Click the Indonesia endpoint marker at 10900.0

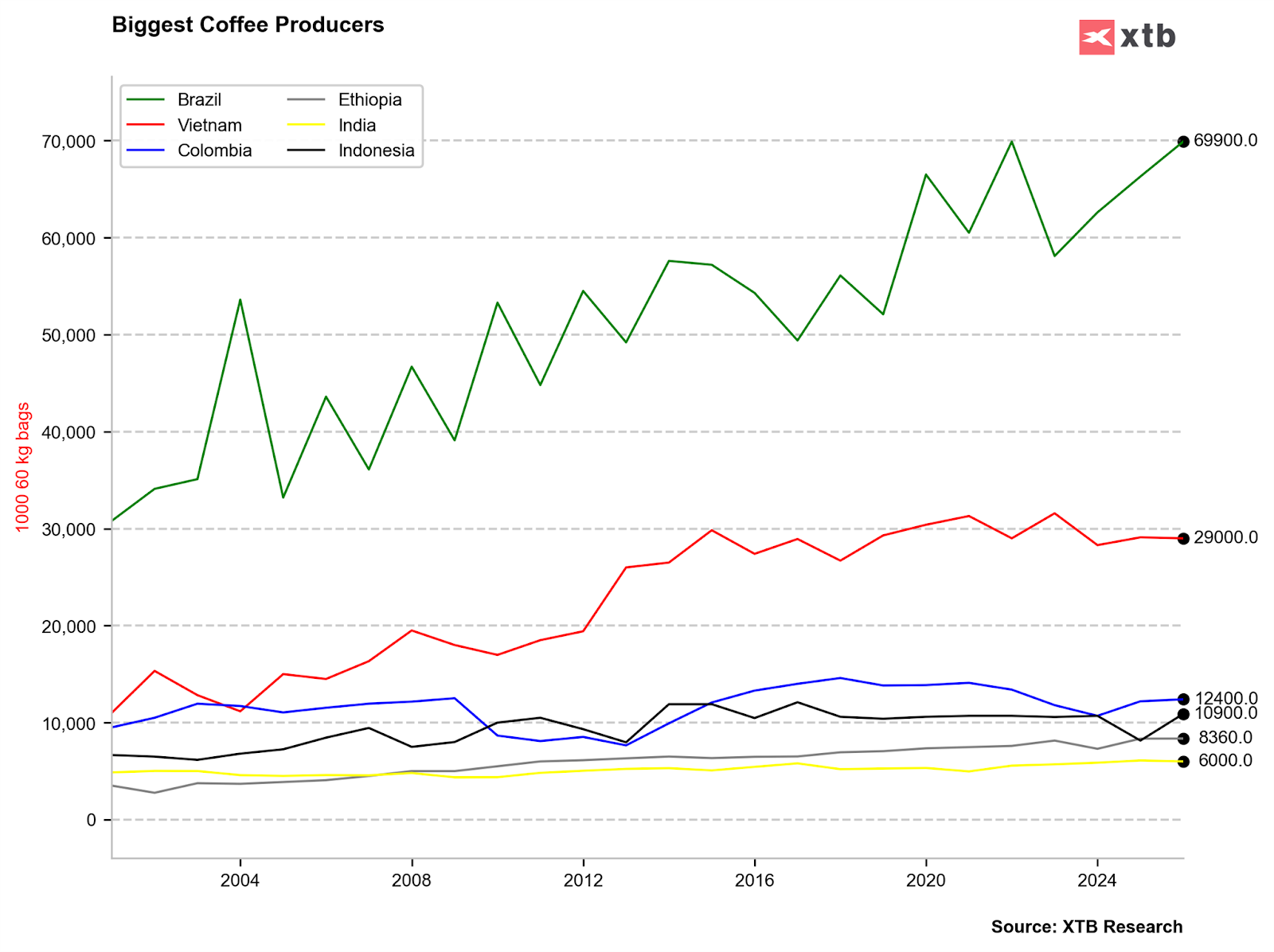[x=1183, y=714]
